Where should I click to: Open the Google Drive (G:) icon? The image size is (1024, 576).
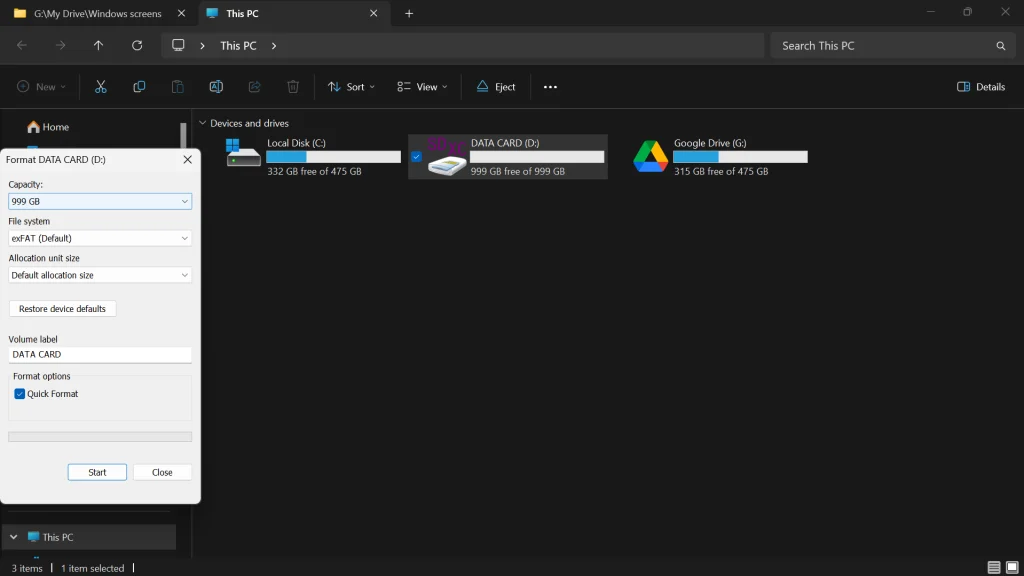click(x=650, y=157)
